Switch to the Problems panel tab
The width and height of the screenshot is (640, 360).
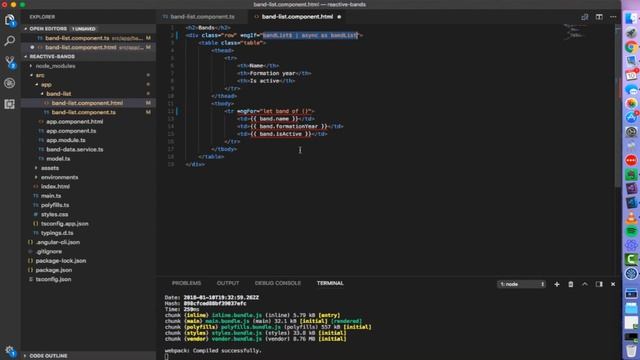[187, 283]
